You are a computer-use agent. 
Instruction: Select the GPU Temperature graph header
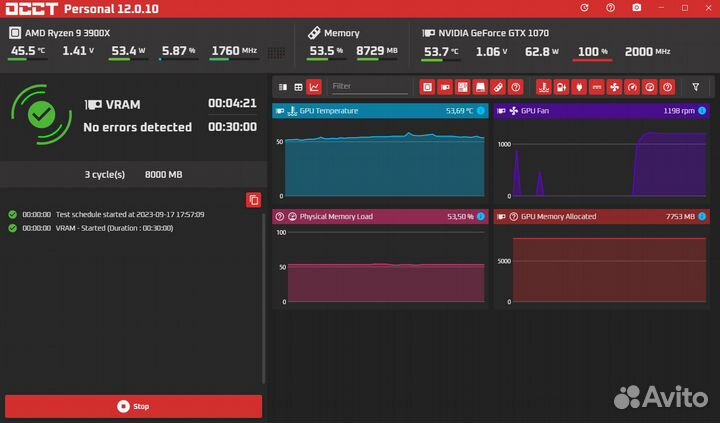click(380, 111)
